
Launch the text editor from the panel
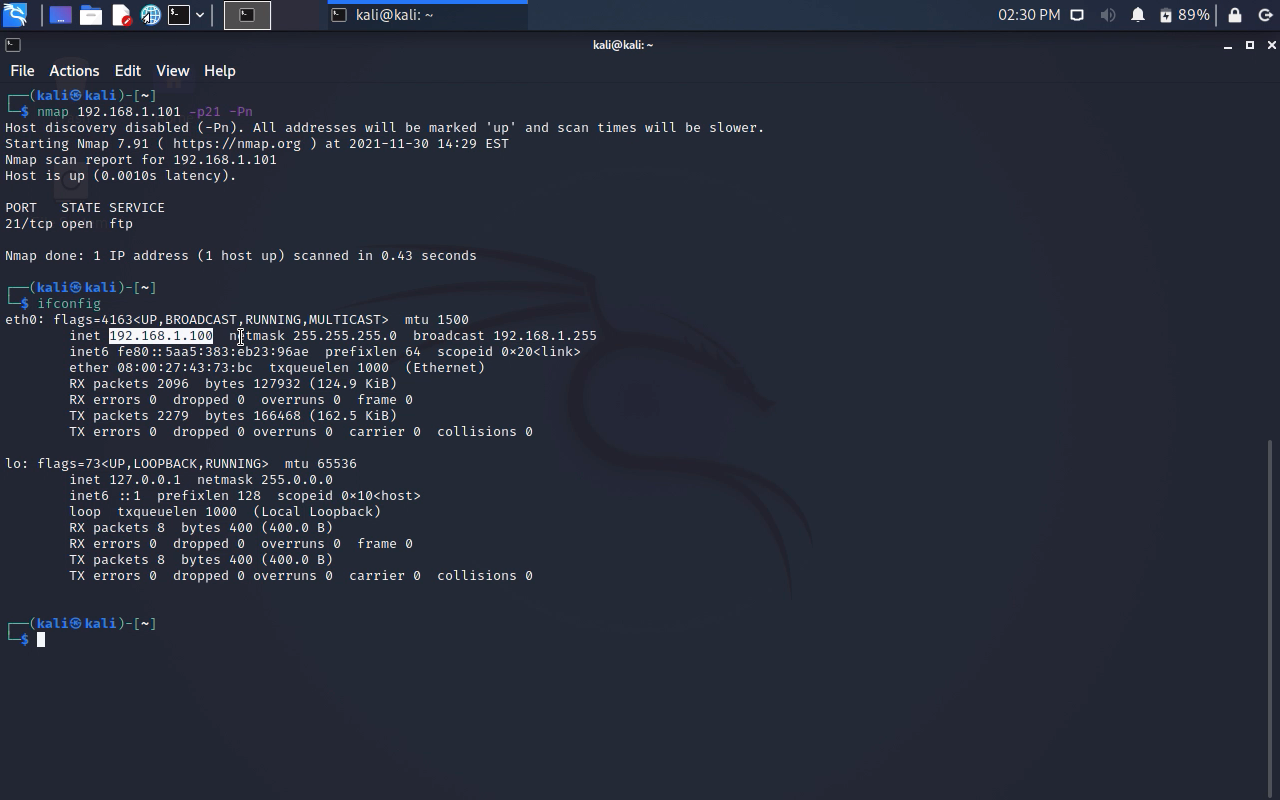pos(121,15)
